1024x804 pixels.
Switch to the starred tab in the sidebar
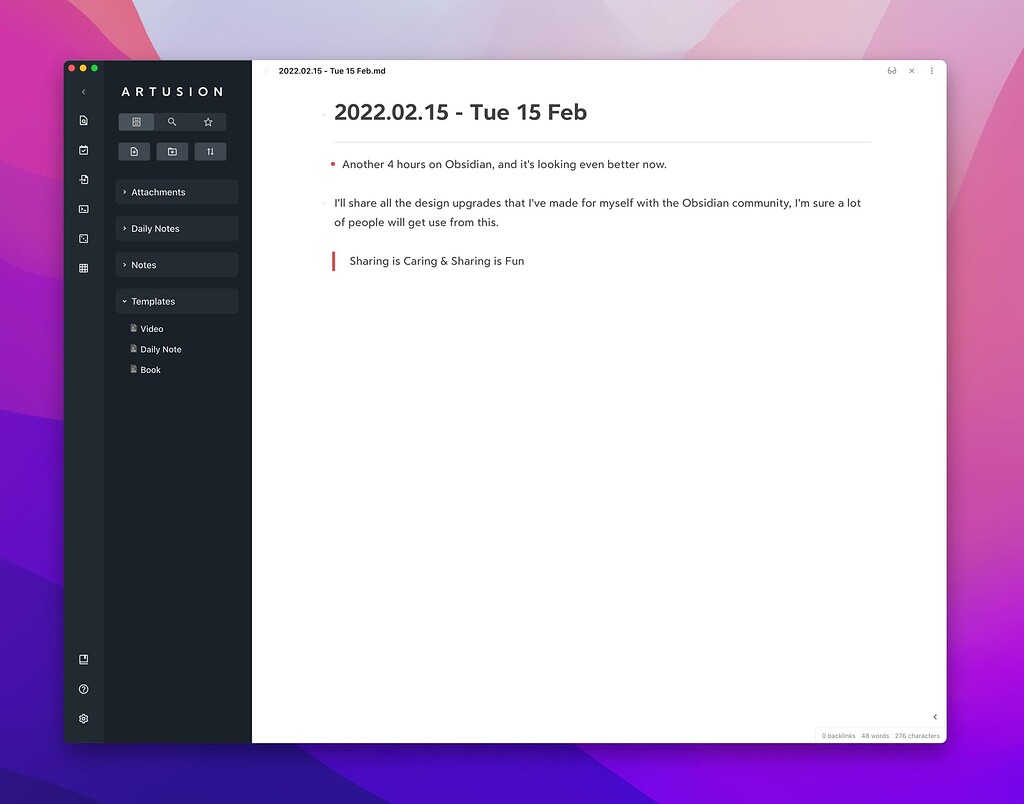208,122
